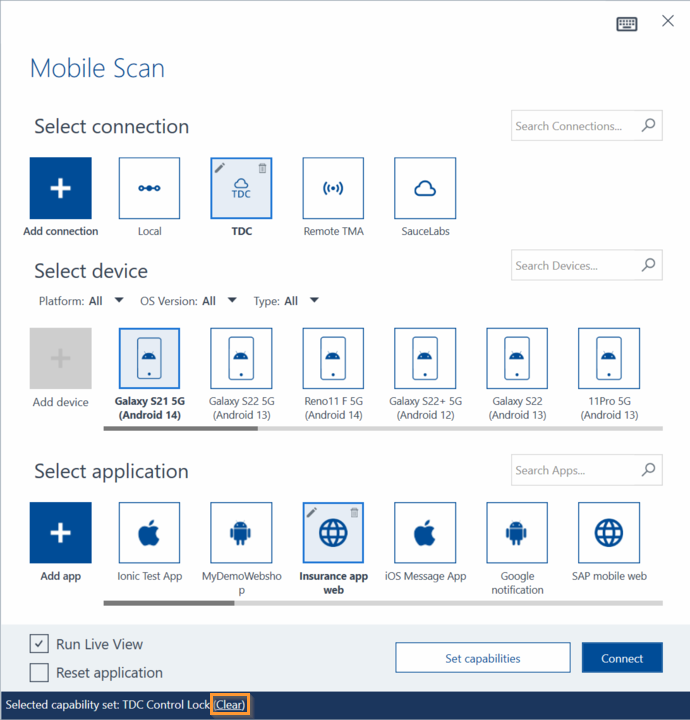The height and width of the screenshot is (720, 690).
Task: Click the Add connection plus tile
Action: click(61, 188)
